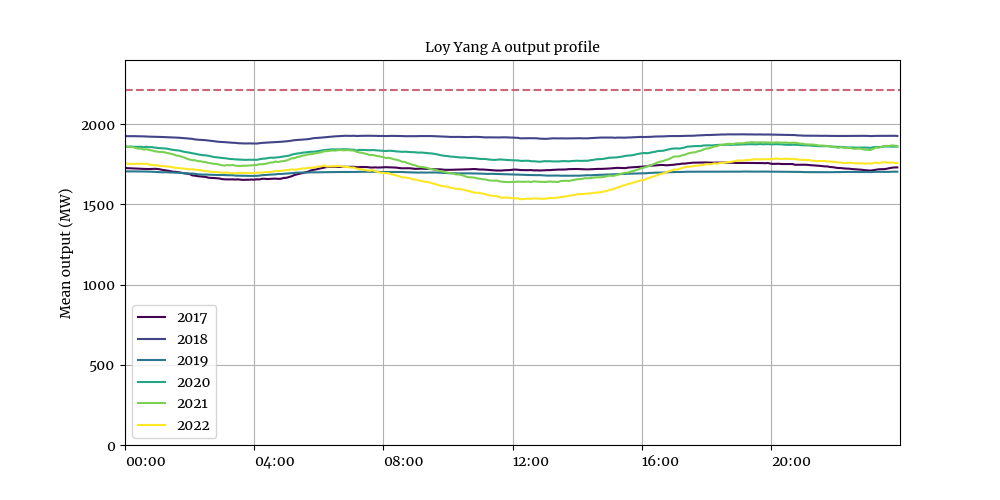Viewport: 1000px width, 500px height.
Task: Click the teal-blue 2019 legend line
Action: [x=152, y=360]
